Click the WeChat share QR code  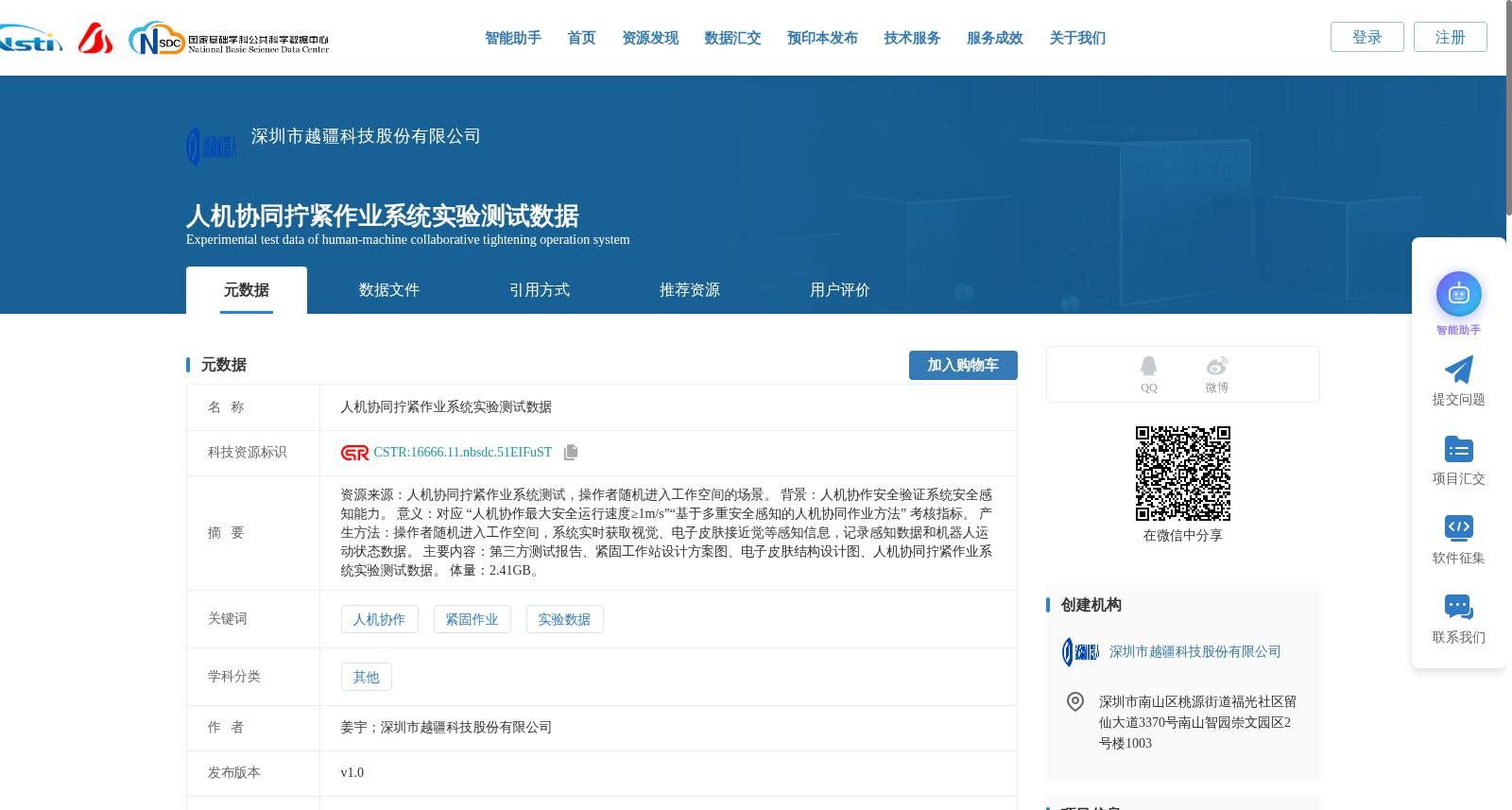click(1183, 473)
